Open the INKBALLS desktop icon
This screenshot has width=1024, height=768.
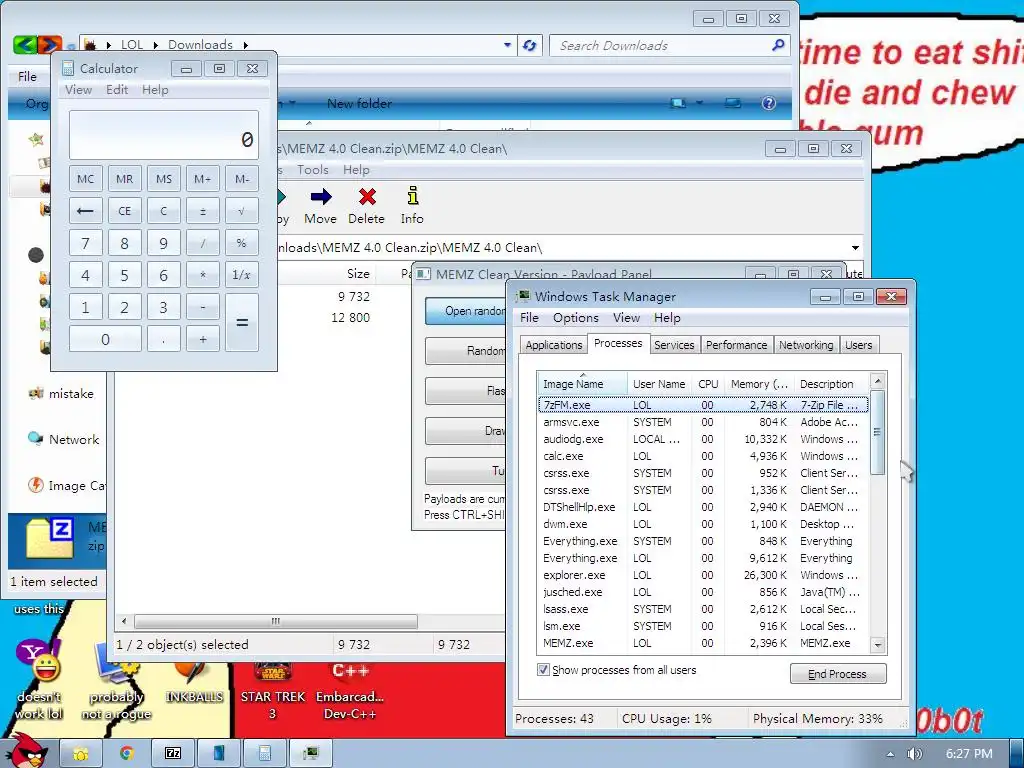coord(194,681)
